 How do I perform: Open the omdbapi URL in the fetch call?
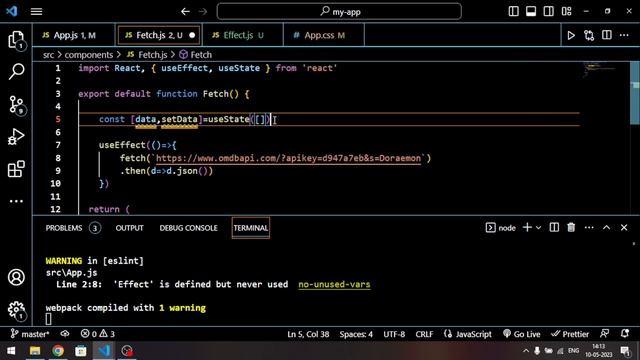(x=288, y=158)
